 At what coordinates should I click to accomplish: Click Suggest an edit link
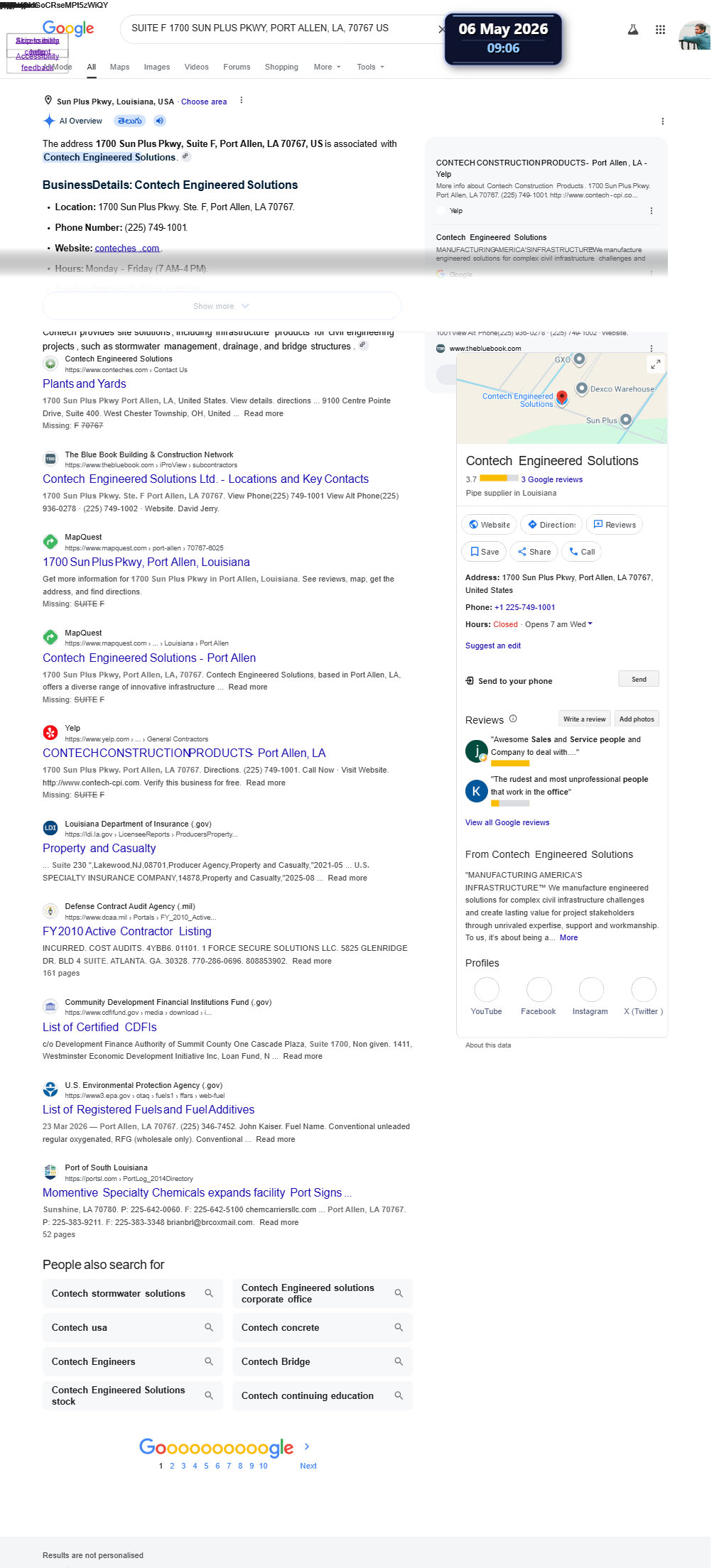[x=493, y=646]
